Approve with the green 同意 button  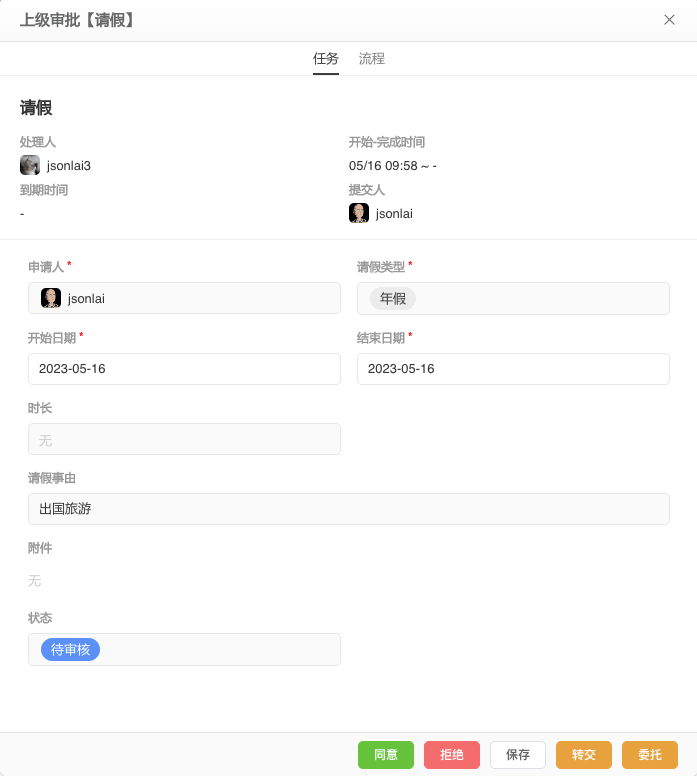pyautogui.click(x=386, y=755)
